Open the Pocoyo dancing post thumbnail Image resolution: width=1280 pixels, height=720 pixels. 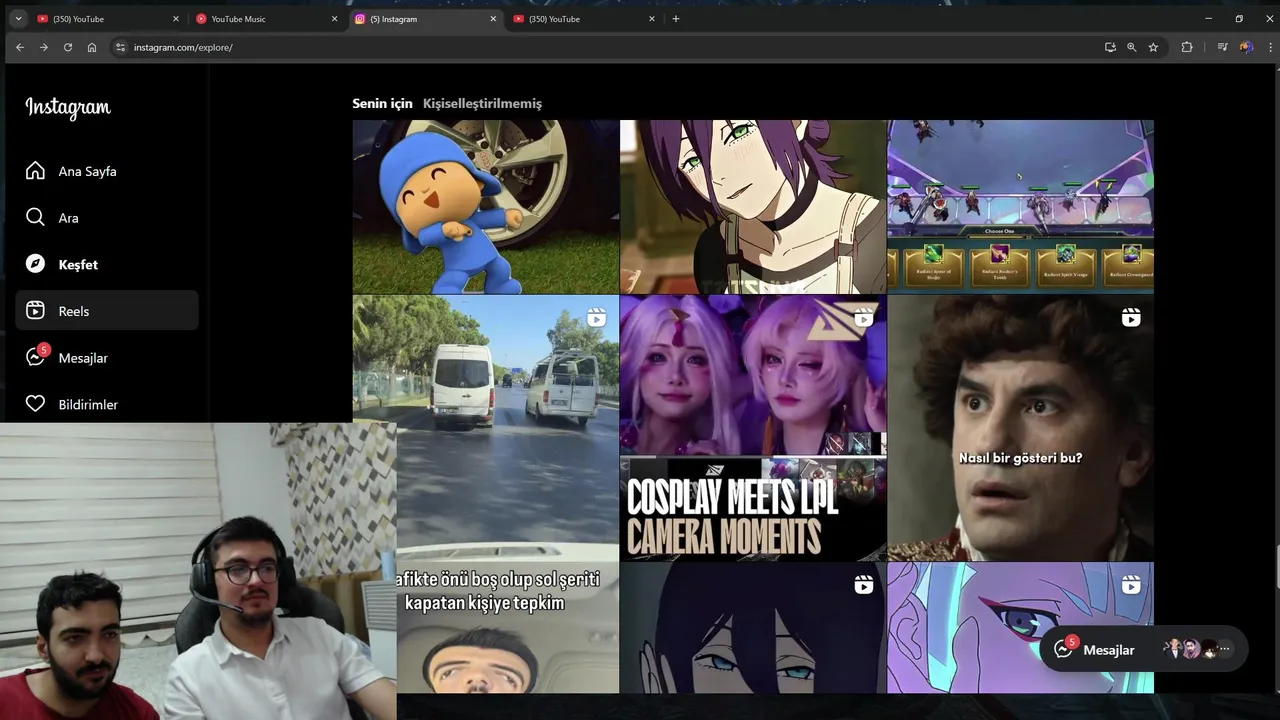point(485,207)
